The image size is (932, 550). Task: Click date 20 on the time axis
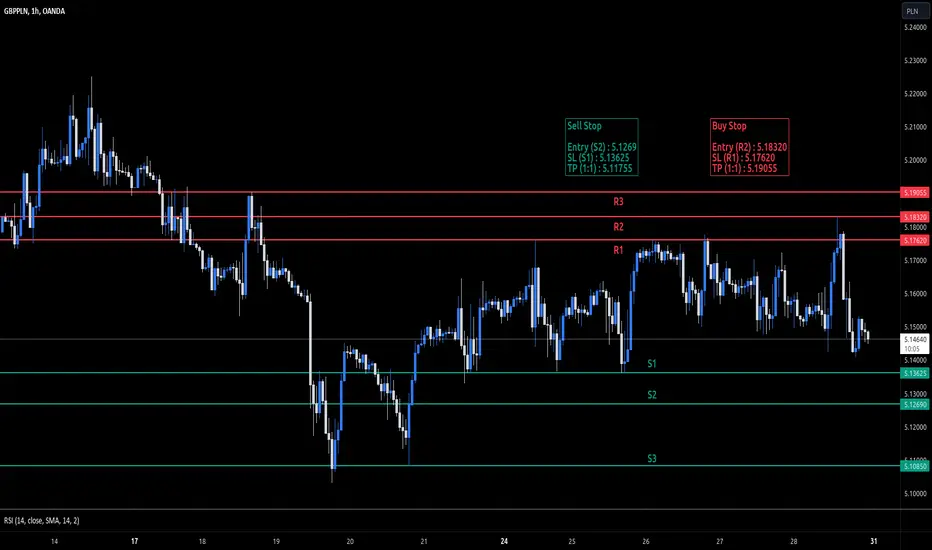tap(350, 541)
